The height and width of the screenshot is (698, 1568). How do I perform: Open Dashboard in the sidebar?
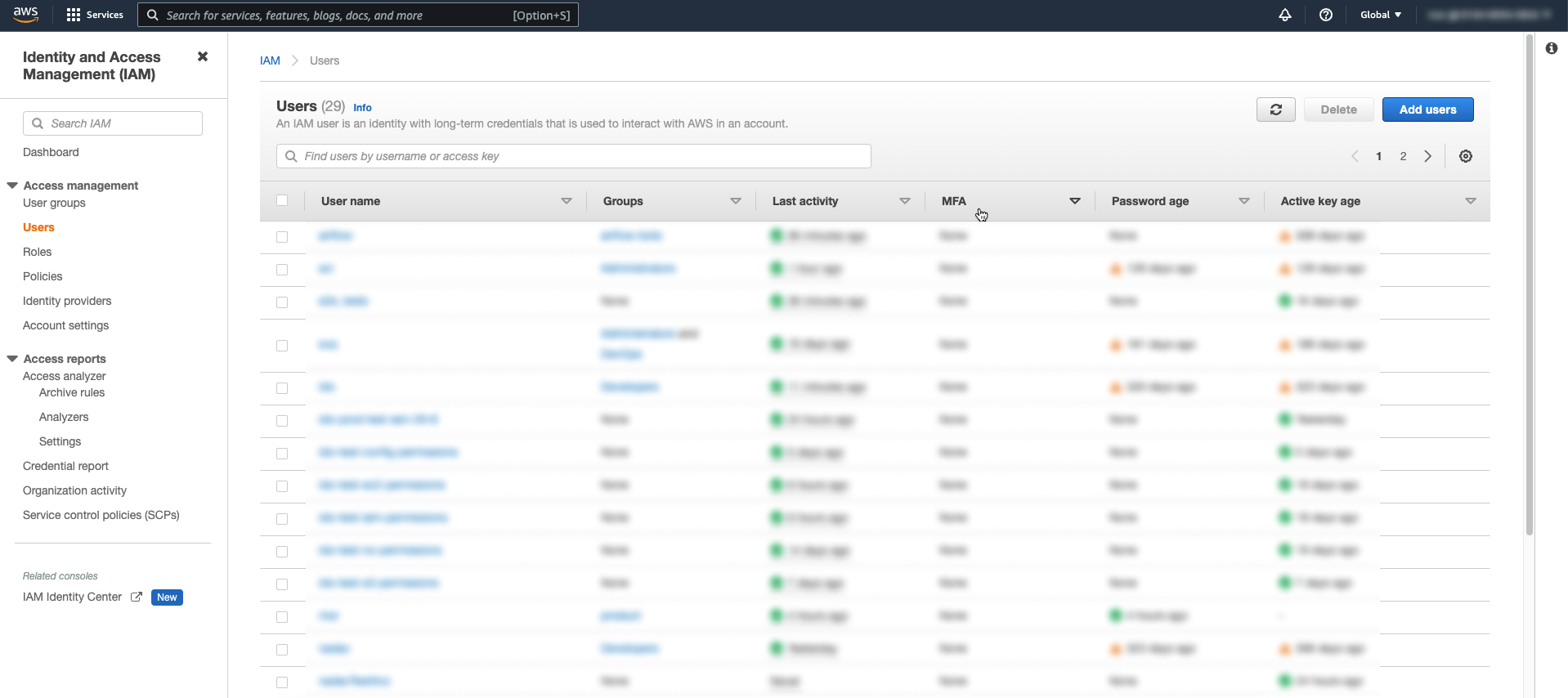point(51,152)
